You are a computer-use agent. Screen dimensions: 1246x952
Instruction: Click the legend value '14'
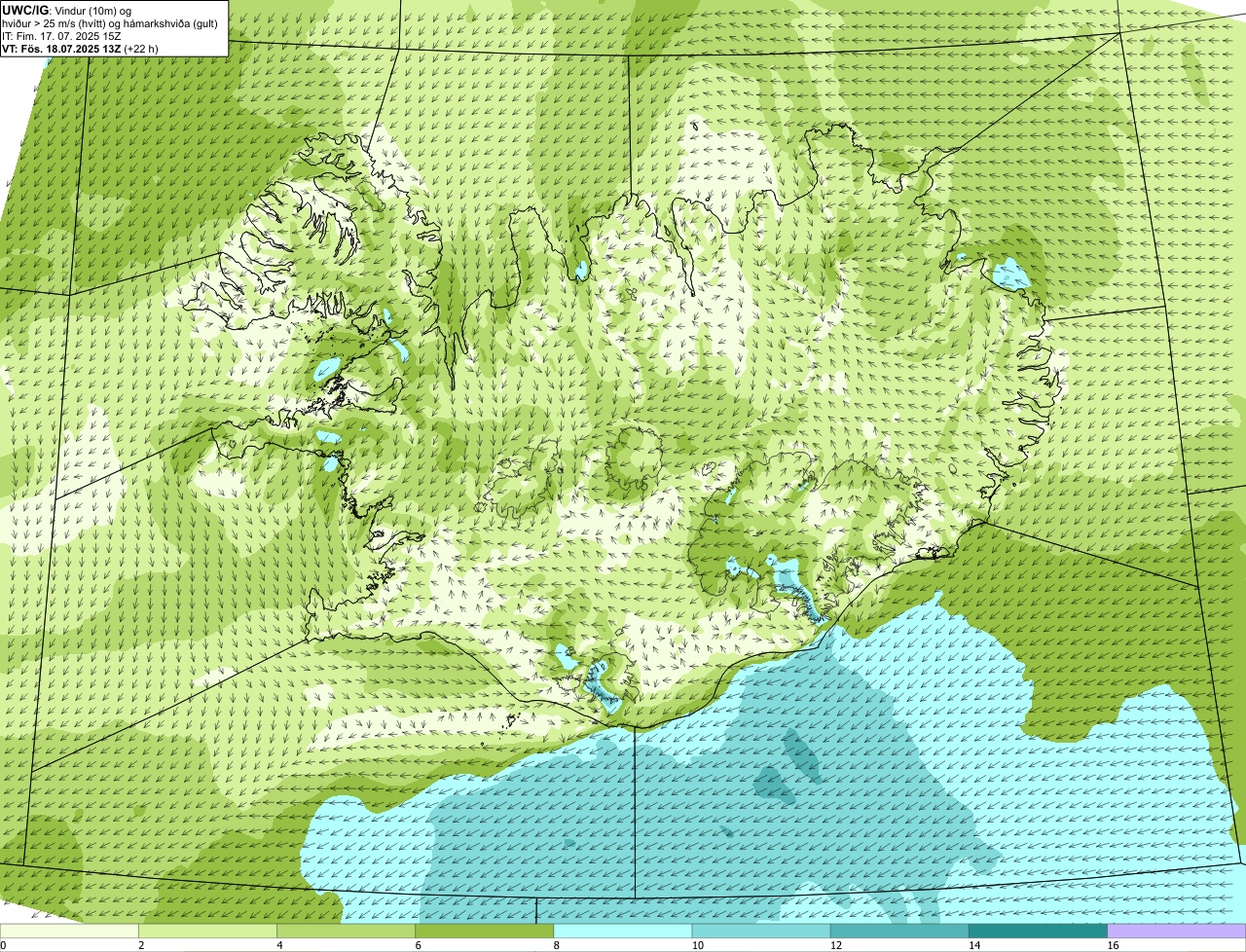click(x=973, y=945)
